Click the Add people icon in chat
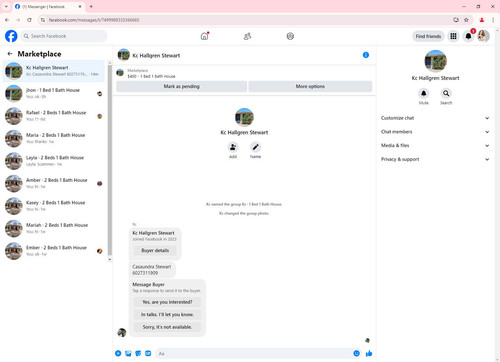Image resolution: width=500 pixels, height=362 pixels. 233,147
